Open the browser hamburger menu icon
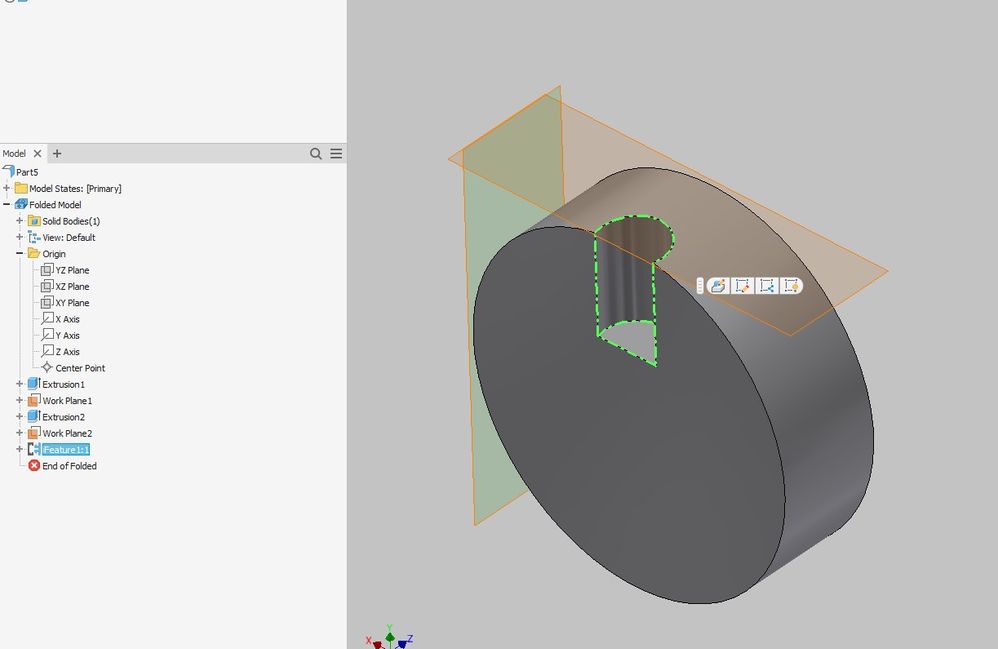This screenshot has width=998, height=649. coord(336,153)
